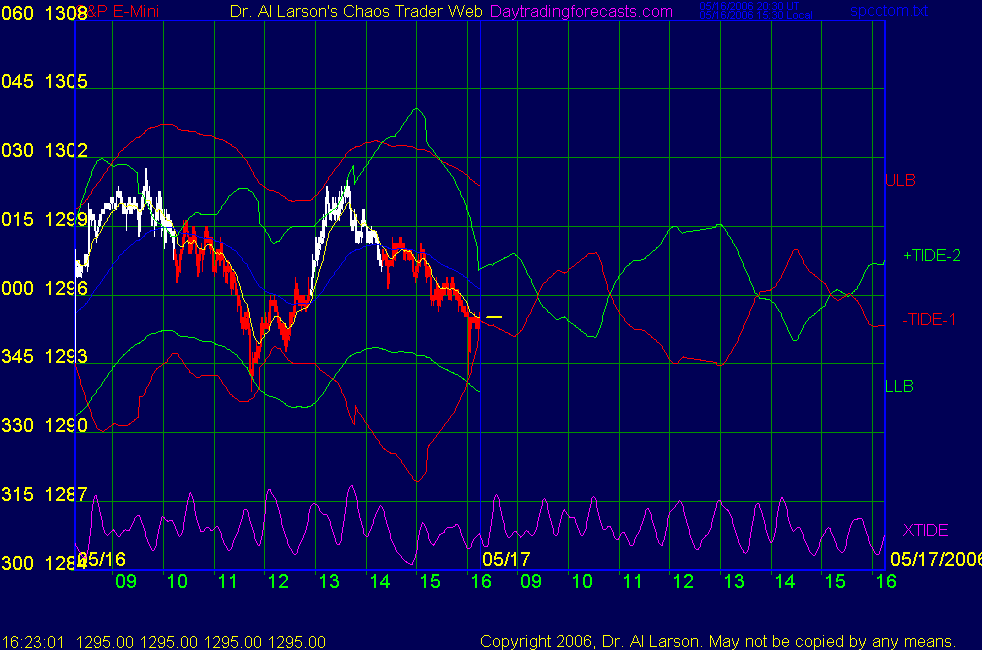This screenshot has width=982, height=650.
Task: Select the red ULB legend label
Action: coord(900,181)
